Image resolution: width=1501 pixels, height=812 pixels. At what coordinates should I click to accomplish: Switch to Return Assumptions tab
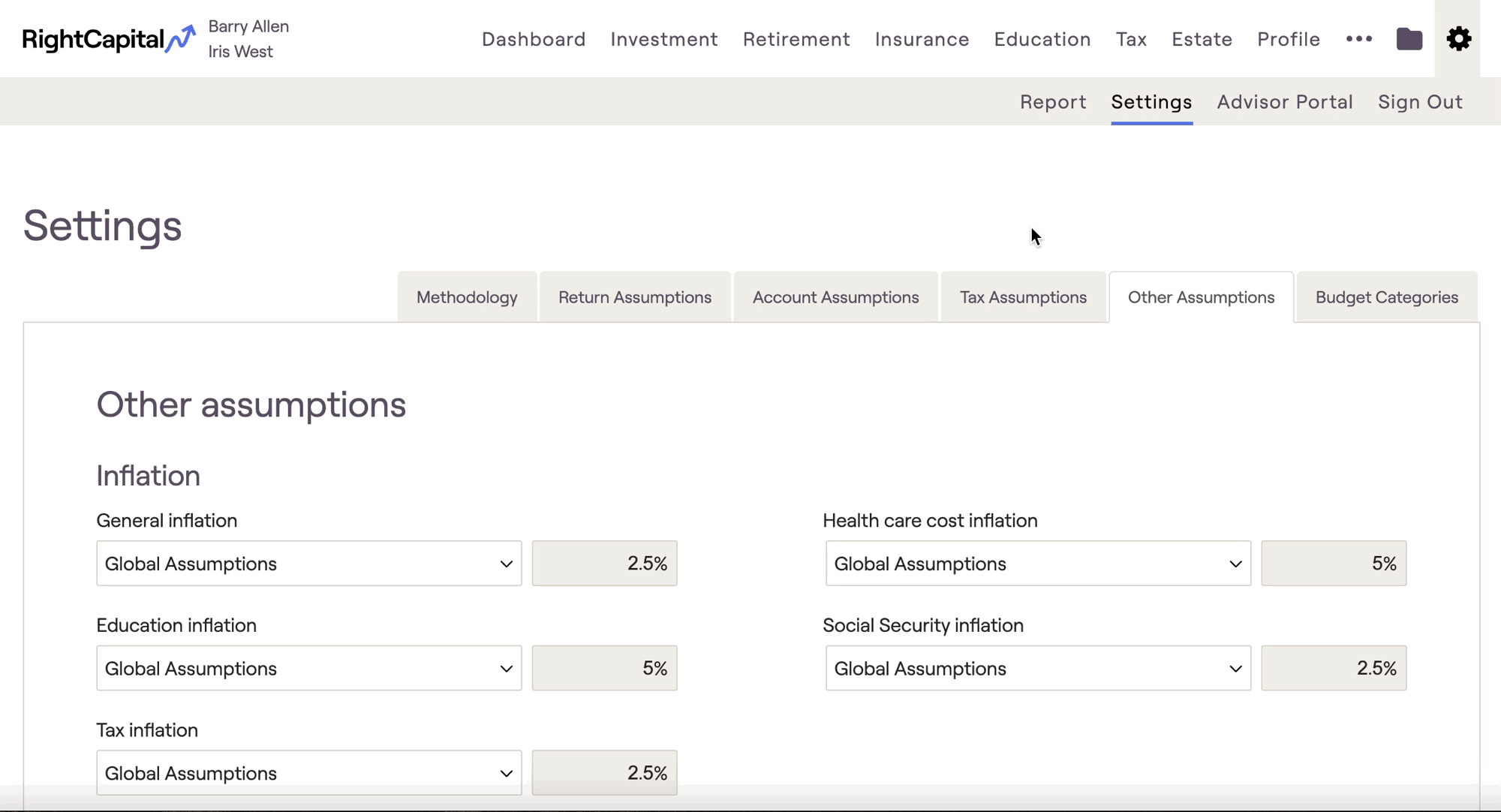coord(635,297)
